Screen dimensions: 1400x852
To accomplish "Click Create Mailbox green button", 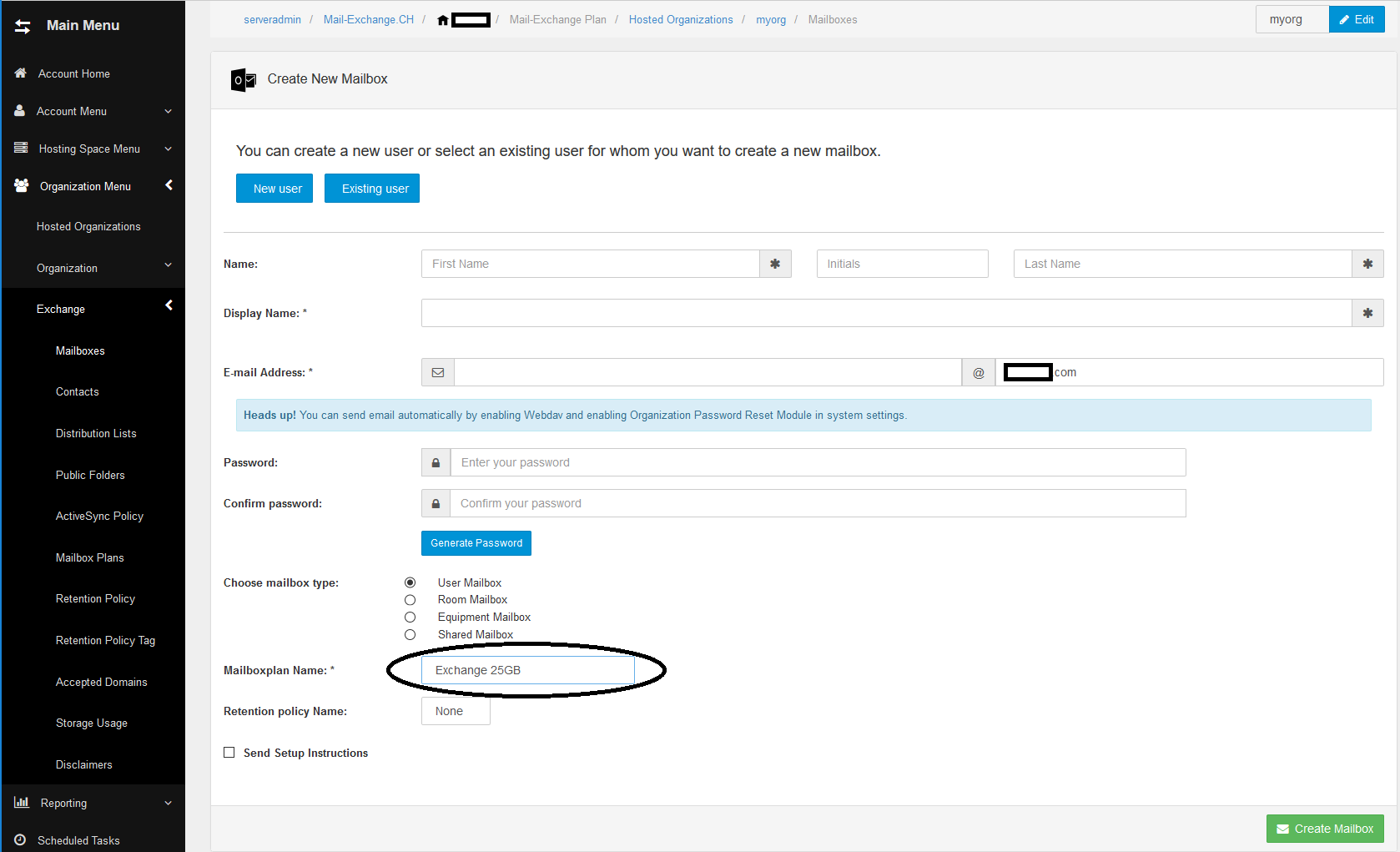I will click(x=1325, y=829).
